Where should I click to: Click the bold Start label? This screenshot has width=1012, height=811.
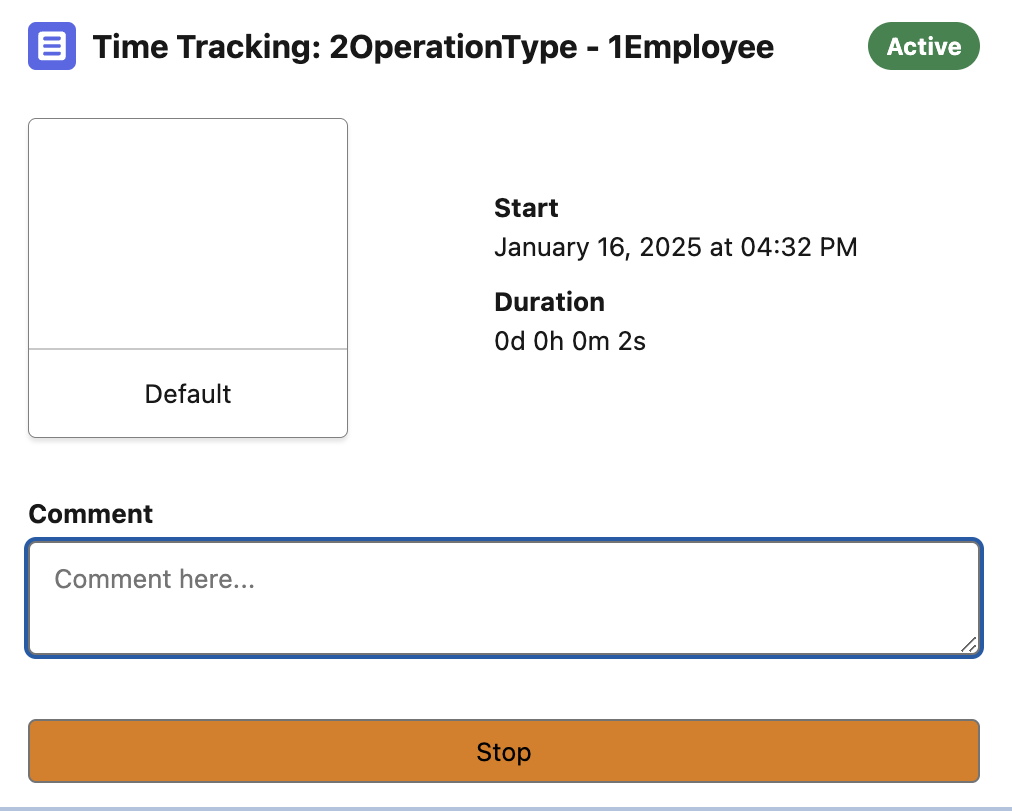(526, 208)
